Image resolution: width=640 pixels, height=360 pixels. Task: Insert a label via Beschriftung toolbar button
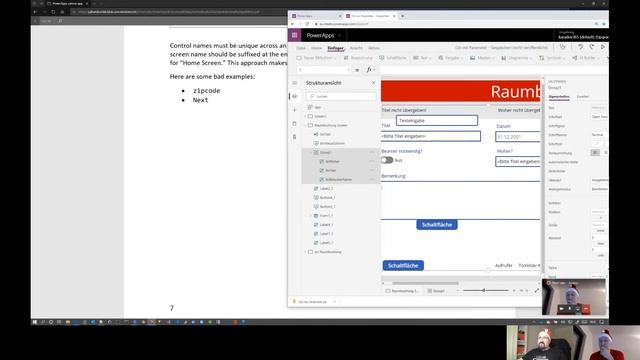pyautogui.click(x=358, y=58)
